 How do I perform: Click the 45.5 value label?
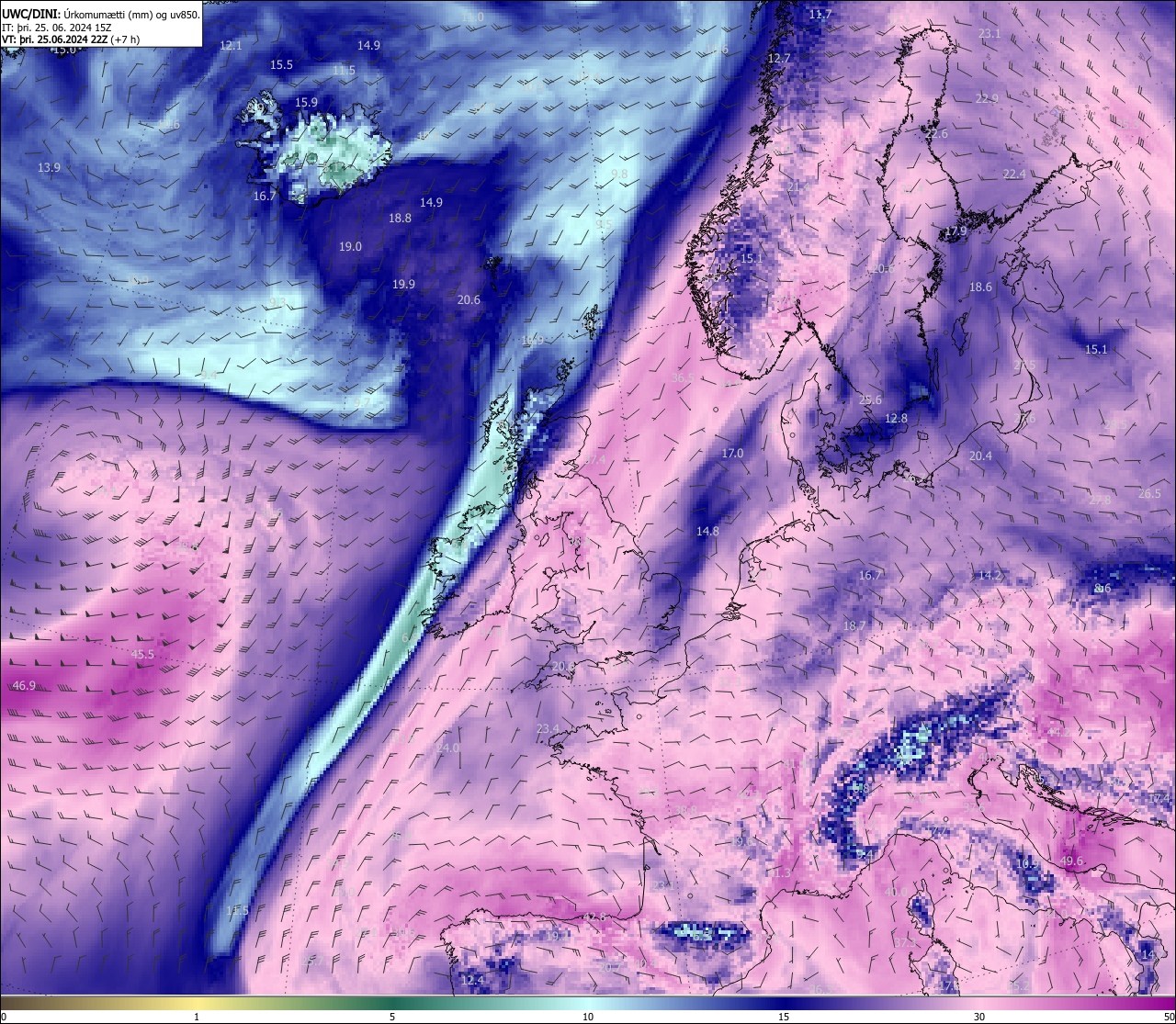[142, 655]
